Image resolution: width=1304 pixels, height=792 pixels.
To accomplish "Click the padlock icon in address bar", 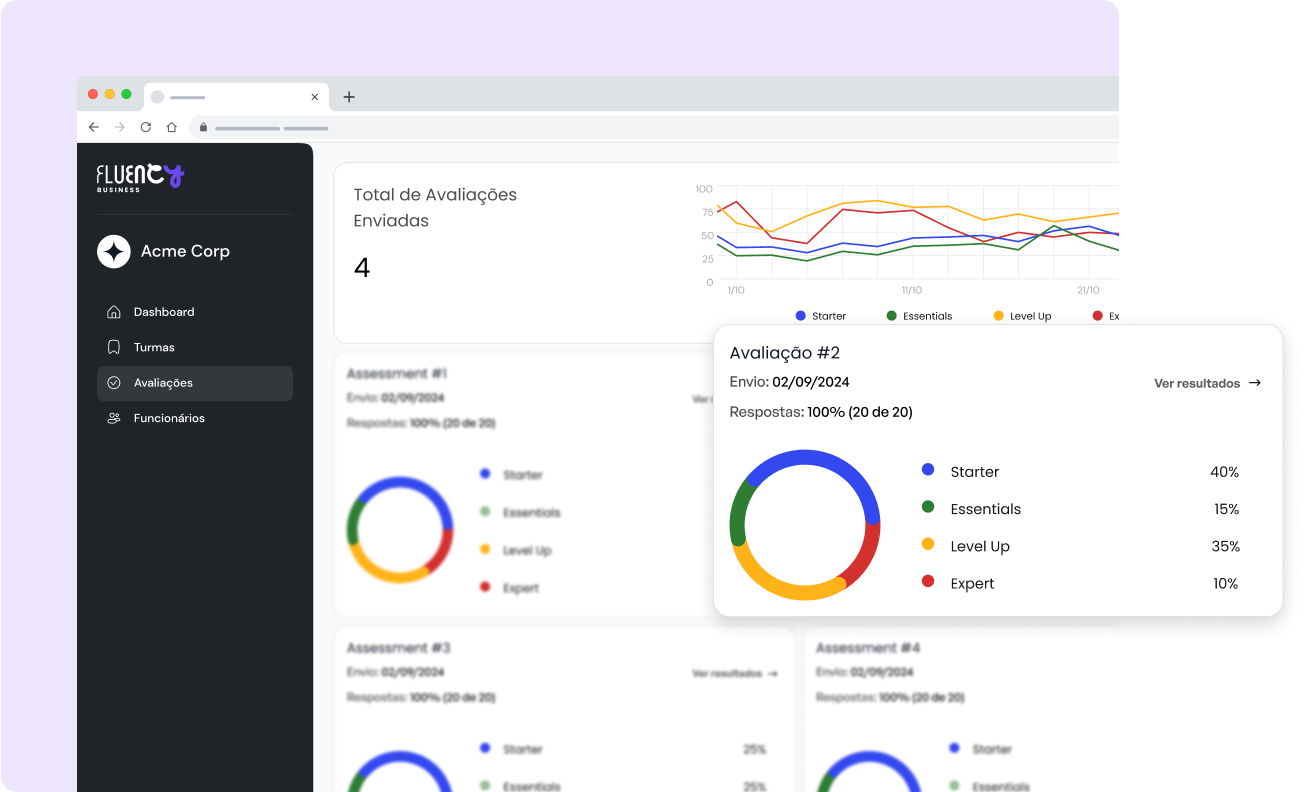I will 203,127.
